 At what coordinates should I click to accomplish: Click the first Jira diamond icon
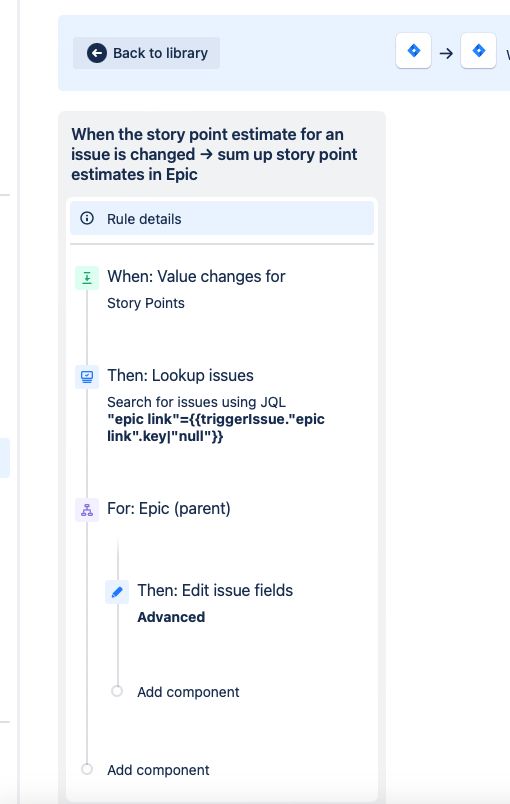(x=414, y=51)
